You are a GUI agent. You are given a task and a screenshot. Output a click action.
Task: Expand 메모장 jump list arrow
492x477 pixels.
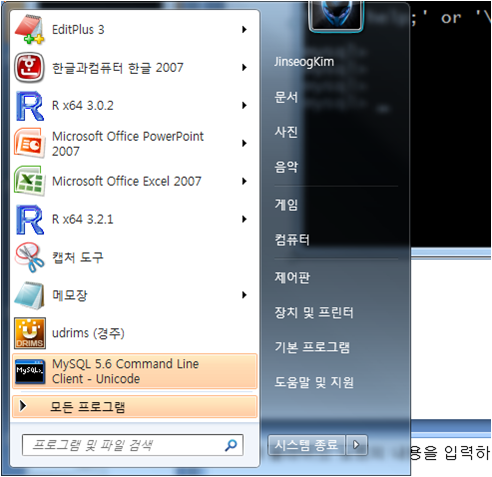[244, 295]
